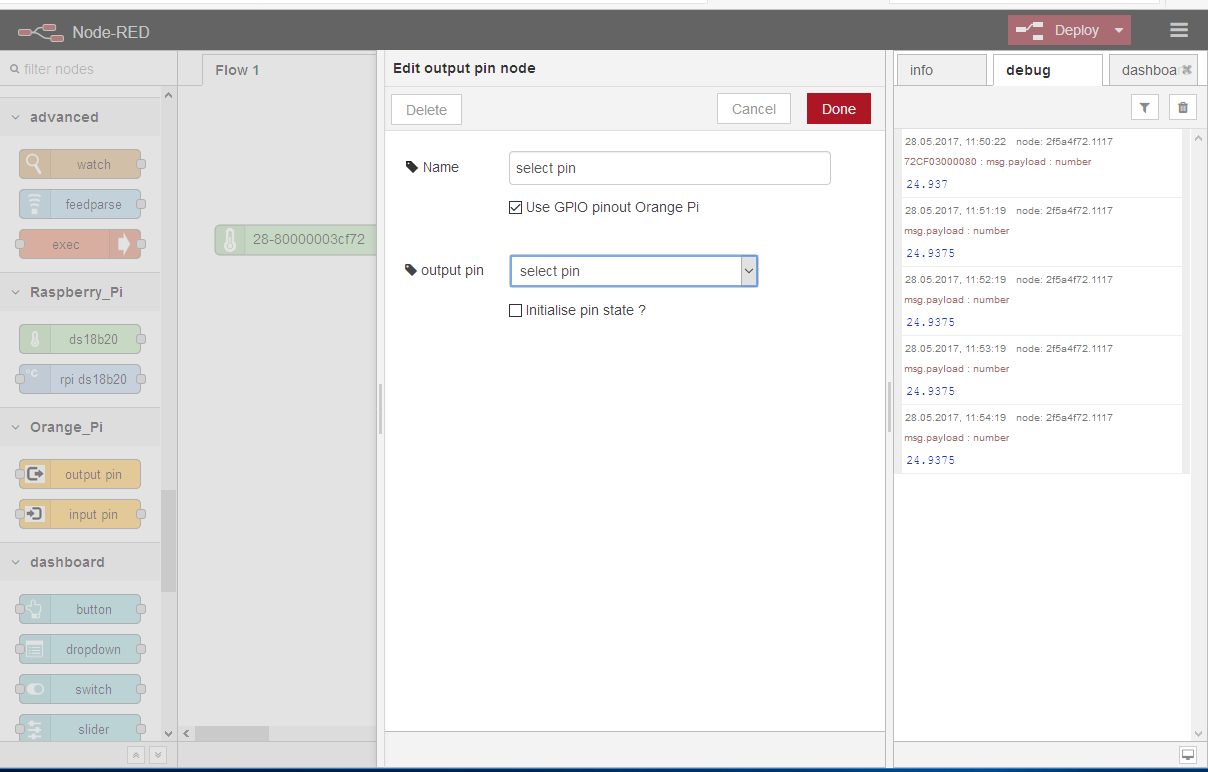The width and height of the screenshot is (1208, 772).
Task: Select the dashboard switch node
Action: pos(80,689)
